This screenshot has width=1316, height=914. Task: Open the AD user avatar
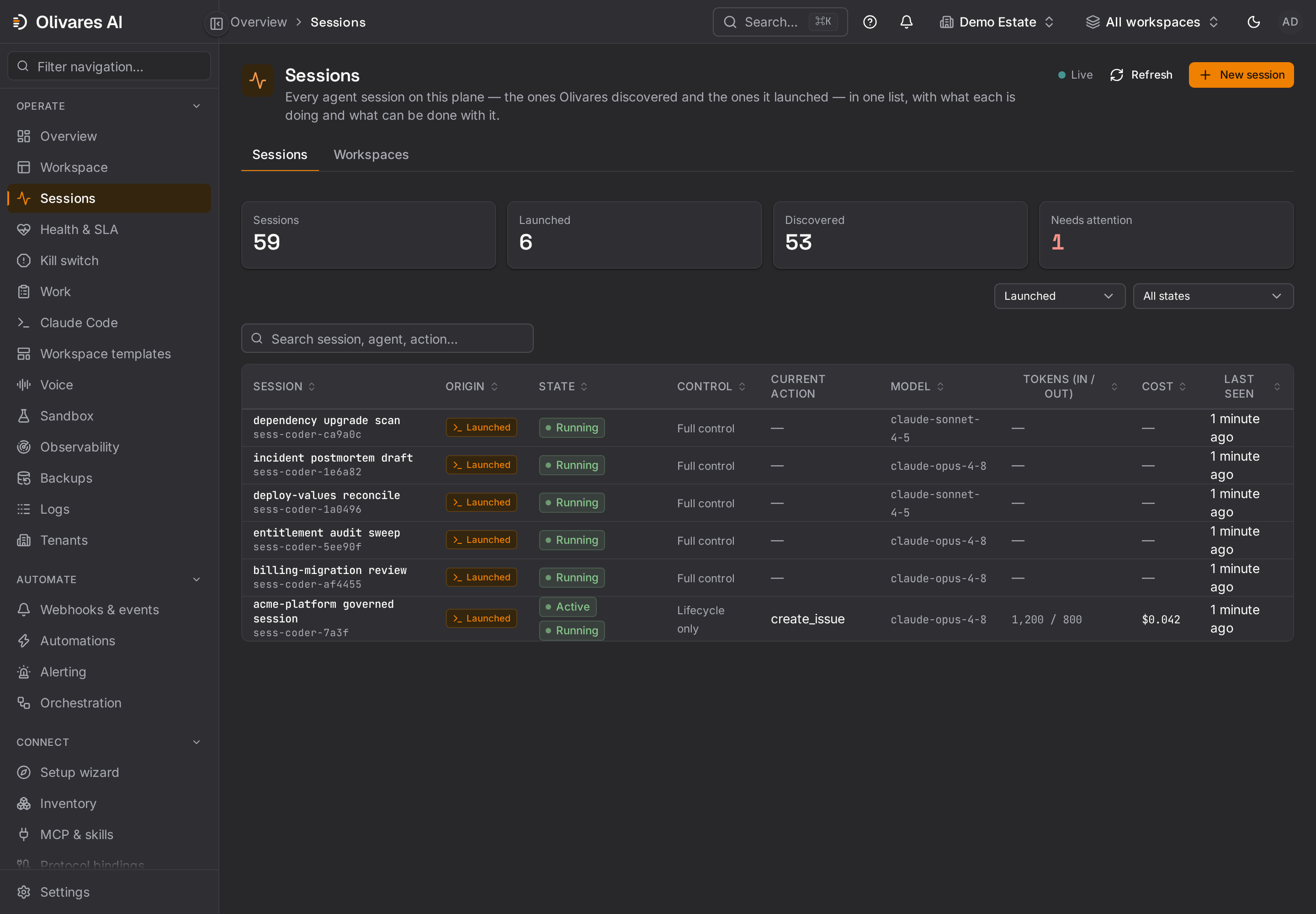[x=1289, y=22]
